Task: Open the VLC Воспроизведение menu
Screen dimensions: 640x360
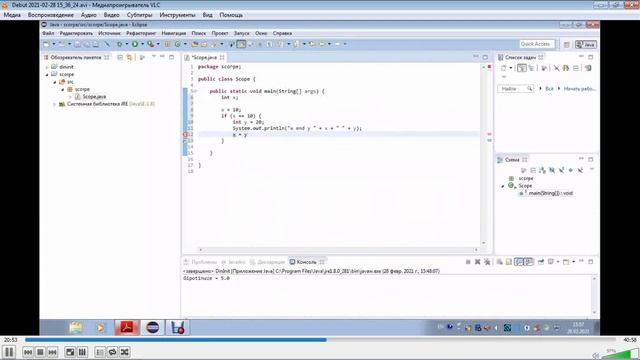Action: coord(51,15)
